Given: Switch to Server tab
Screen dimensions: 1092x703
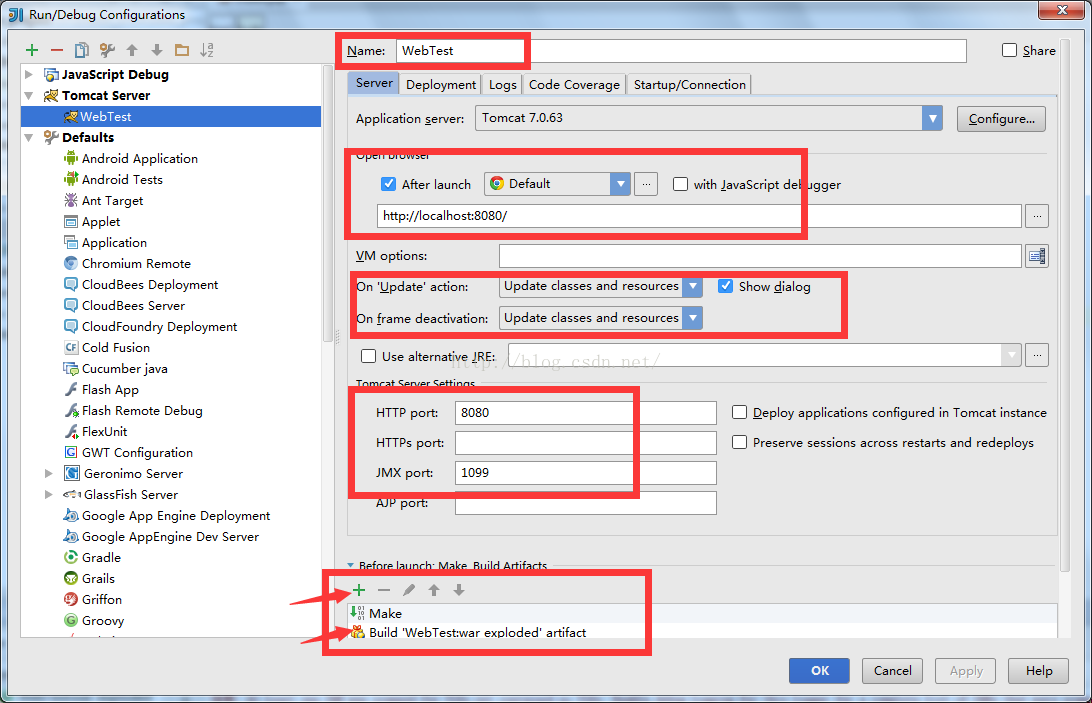Looking at the screenshot, I should (374, 83).
